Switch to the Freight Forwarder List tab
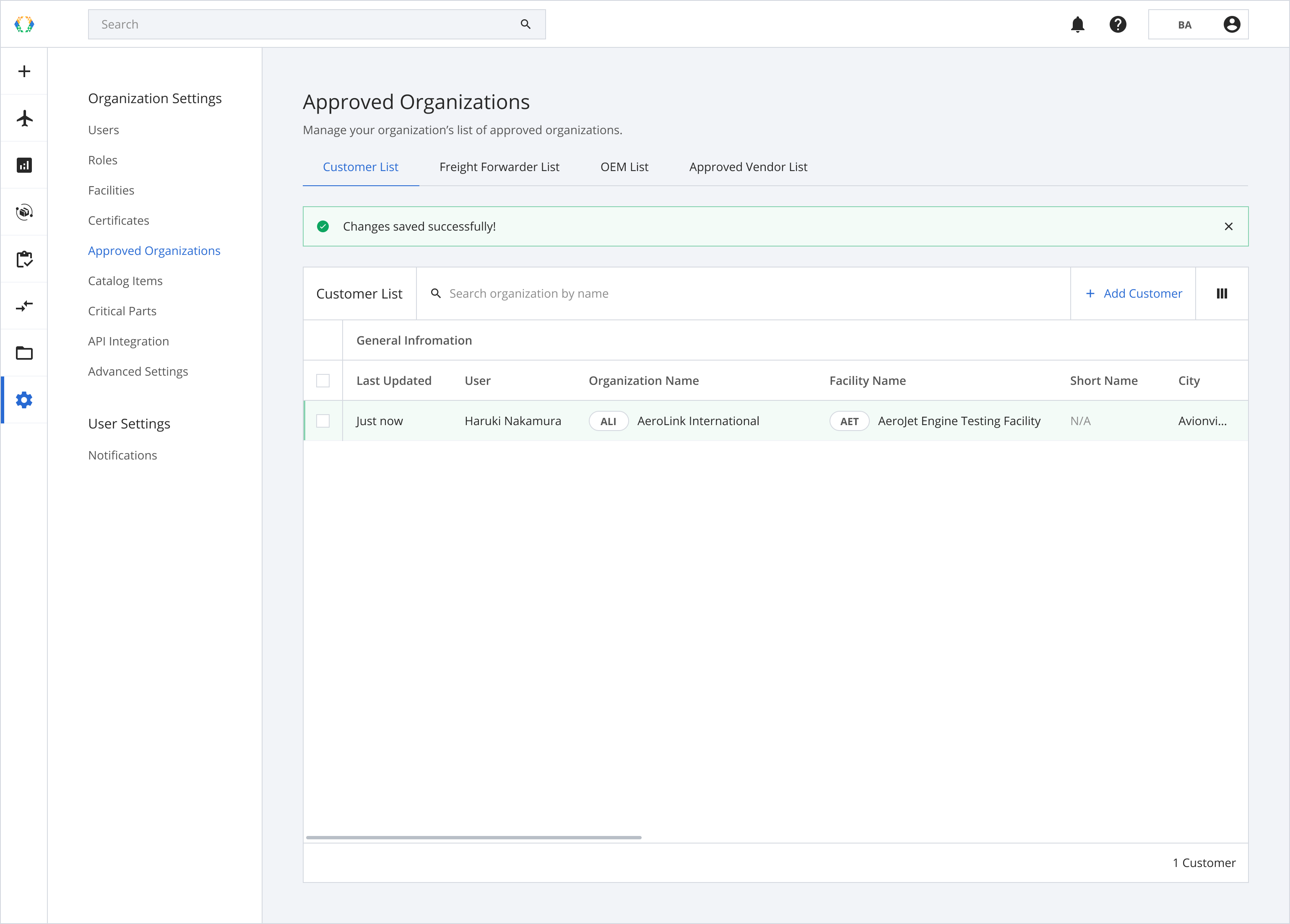The width and height of the screenshot is (1290, 924). [499, 167]
